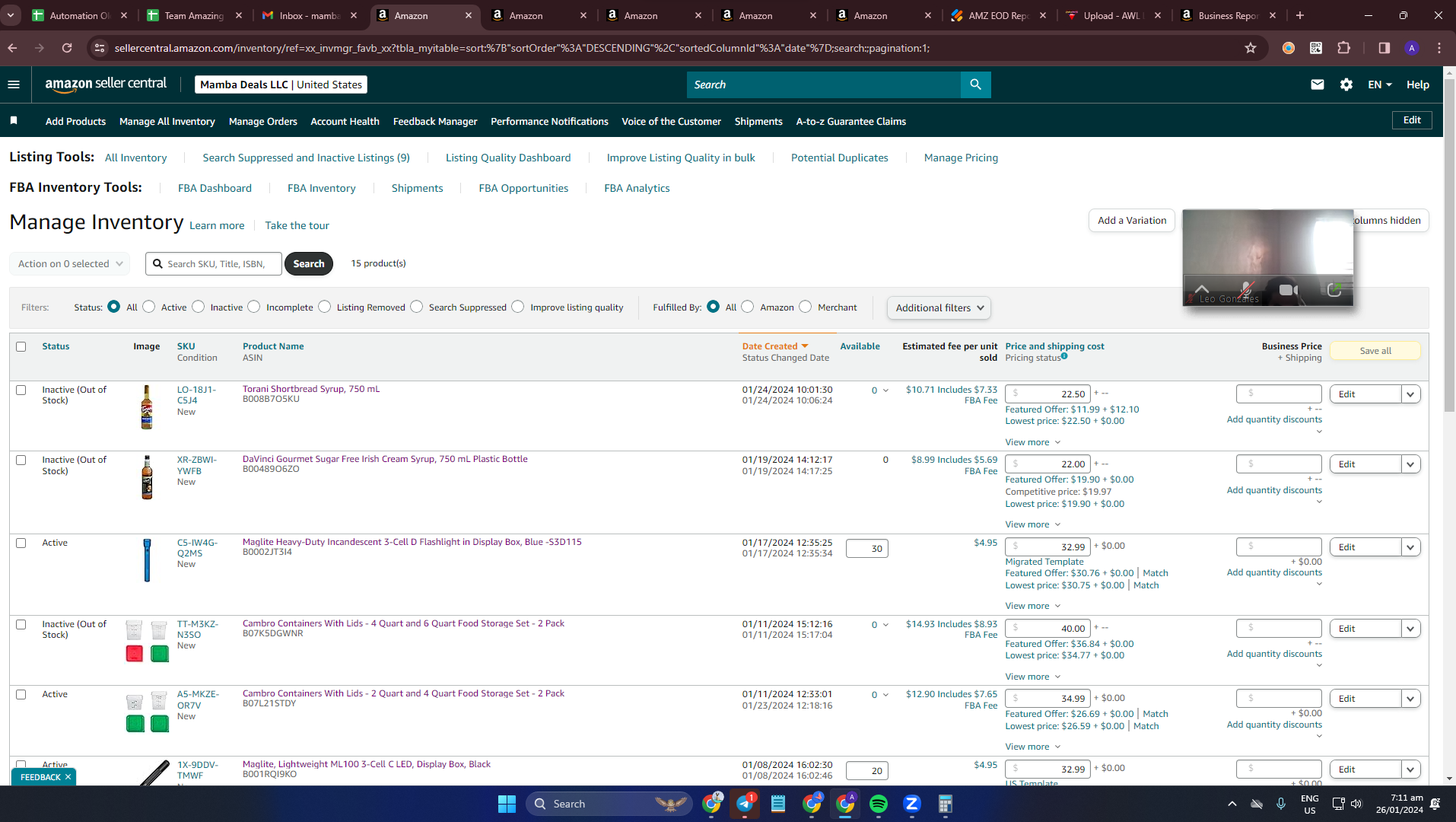1456x822 pixels.
Task: Open the browser extensions puzzle icon
Action: click(x=1344, y=48)
